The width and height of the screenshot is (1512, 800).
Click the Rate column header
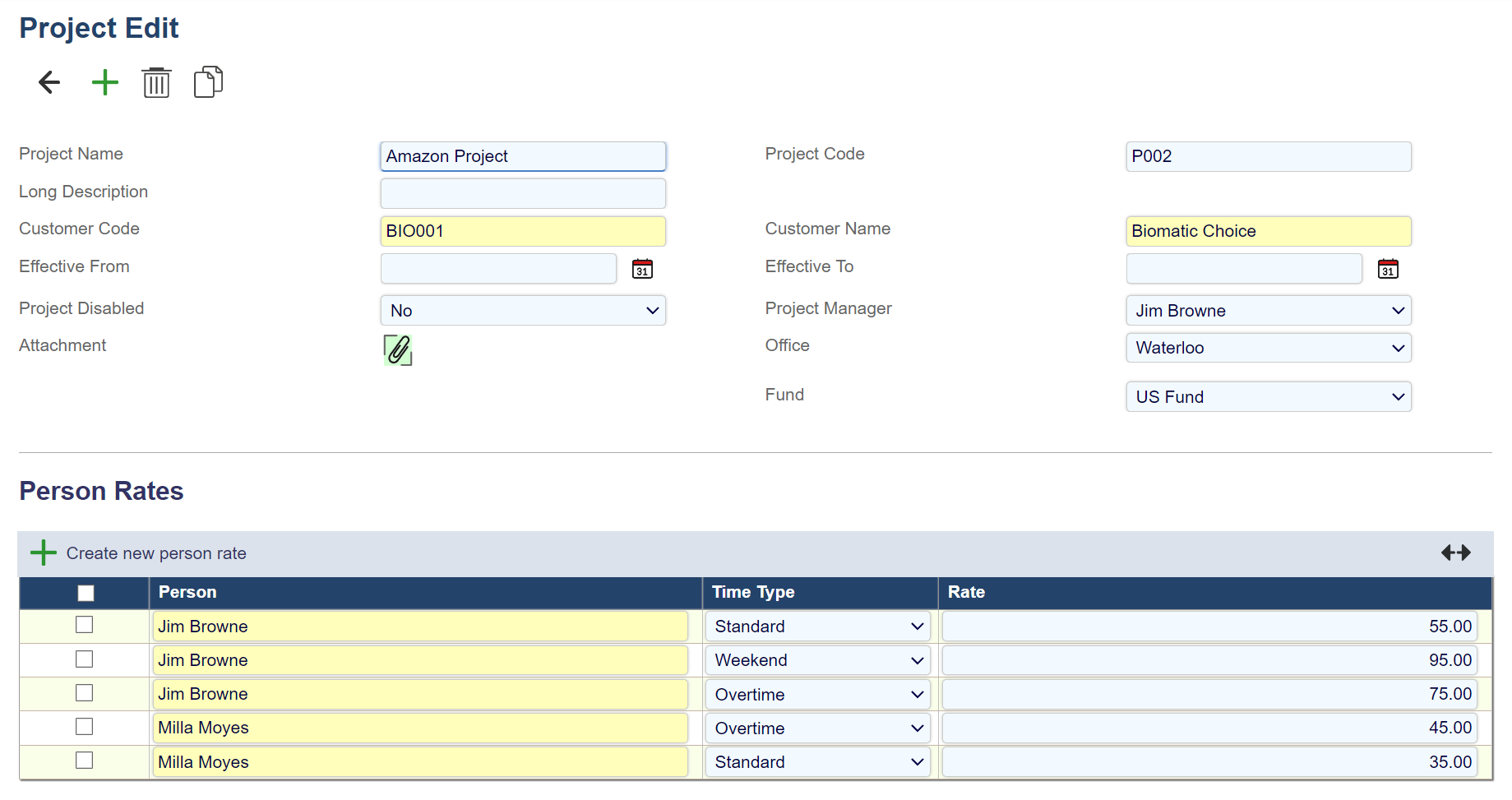tap(966, 592)
